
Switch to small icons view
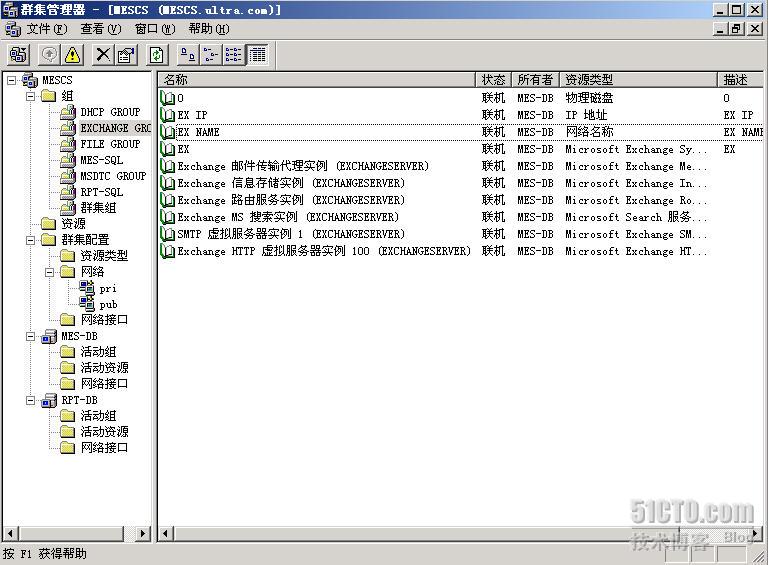[x=211, y=54]
